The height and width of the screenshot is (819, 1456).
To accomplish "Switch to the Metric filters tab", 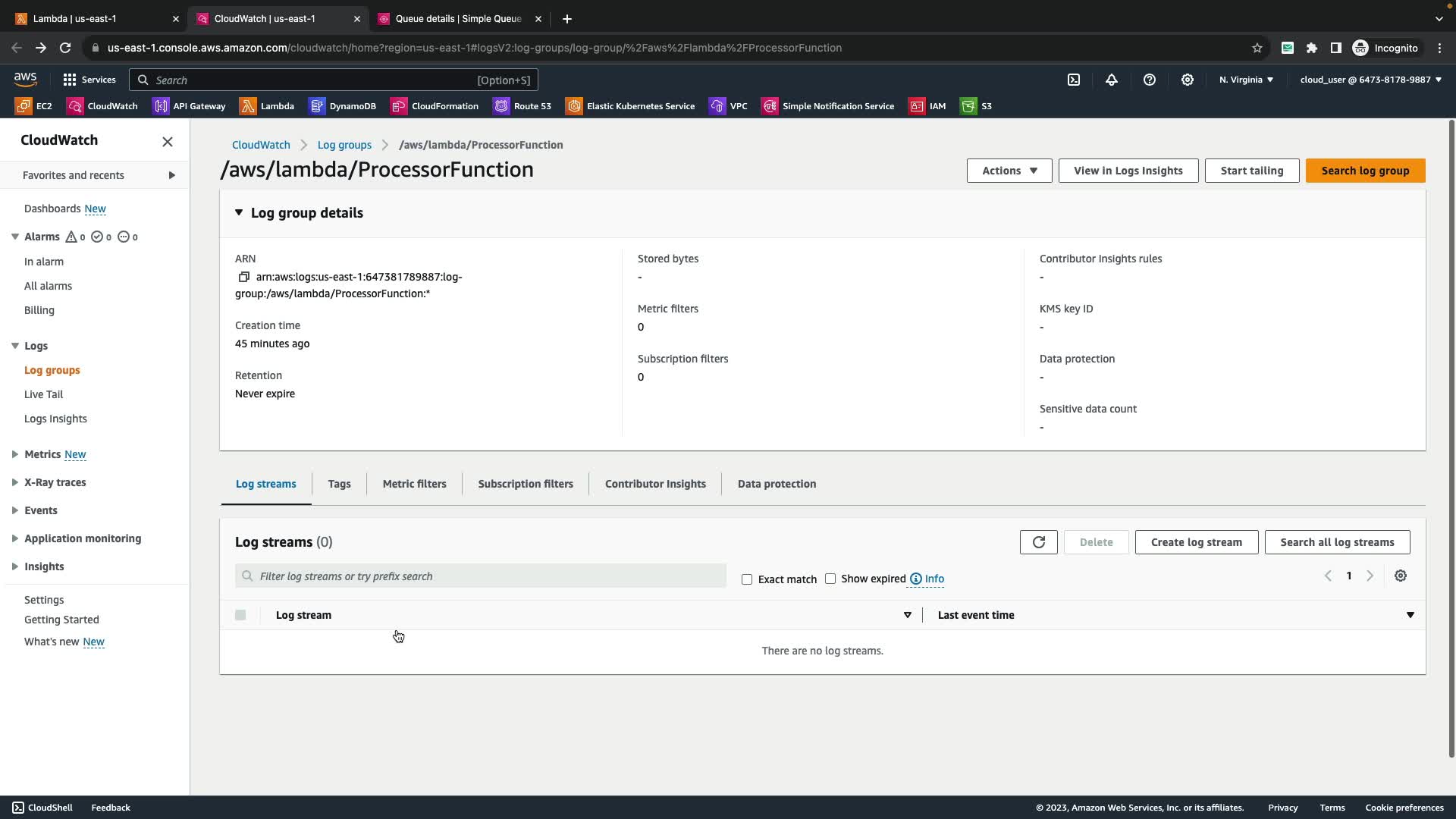I will 414,484.
